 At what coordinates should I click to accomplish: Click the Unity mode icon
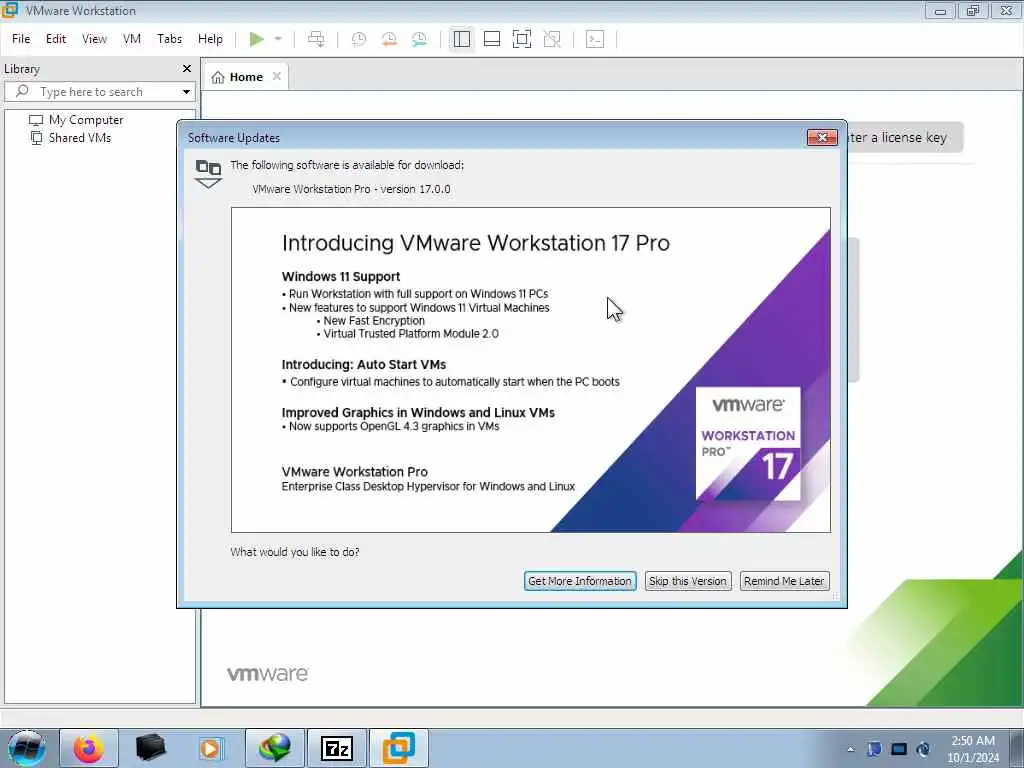(552, 39)
